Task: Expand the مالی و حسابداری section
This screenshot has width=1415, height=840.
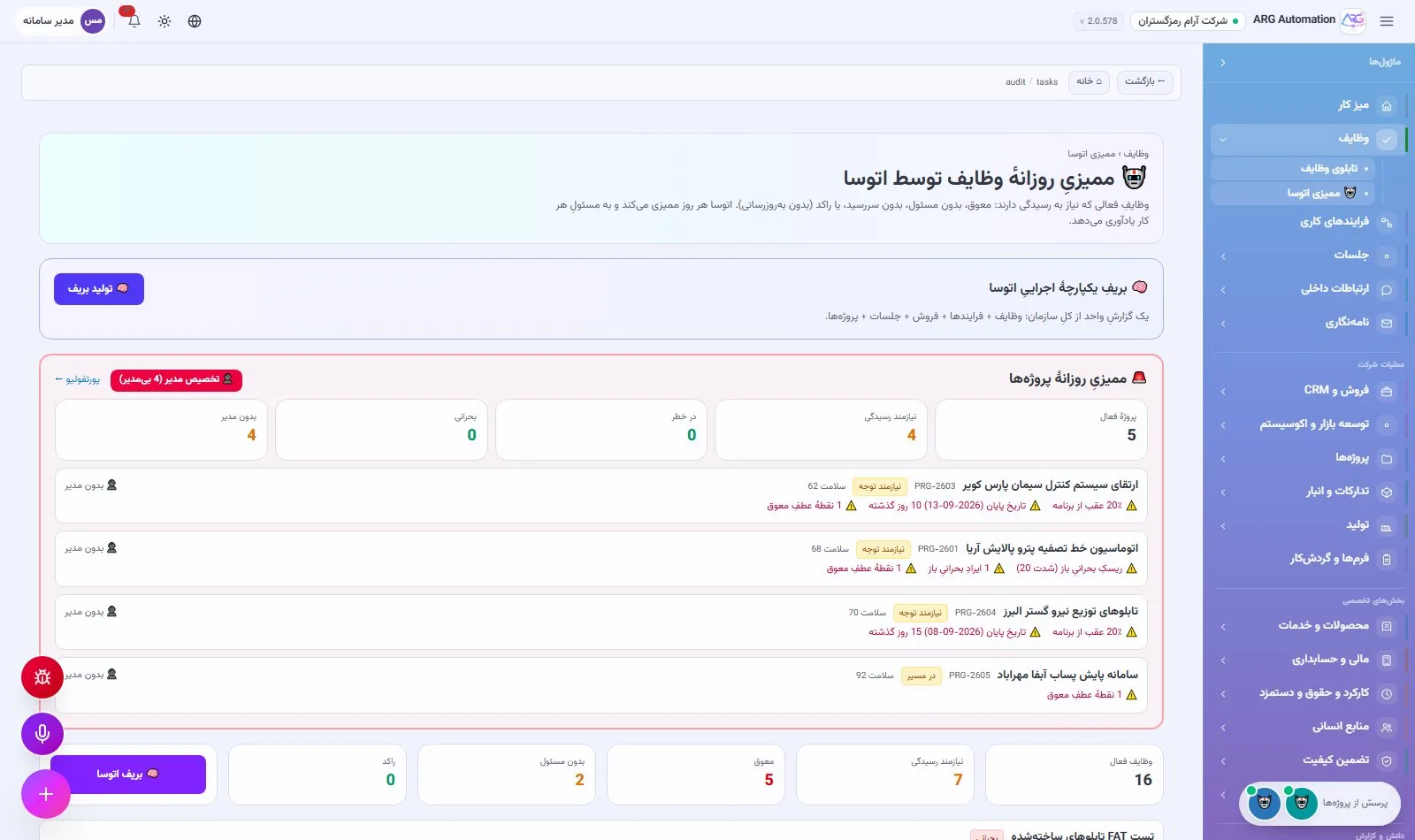Action: 1223,661
